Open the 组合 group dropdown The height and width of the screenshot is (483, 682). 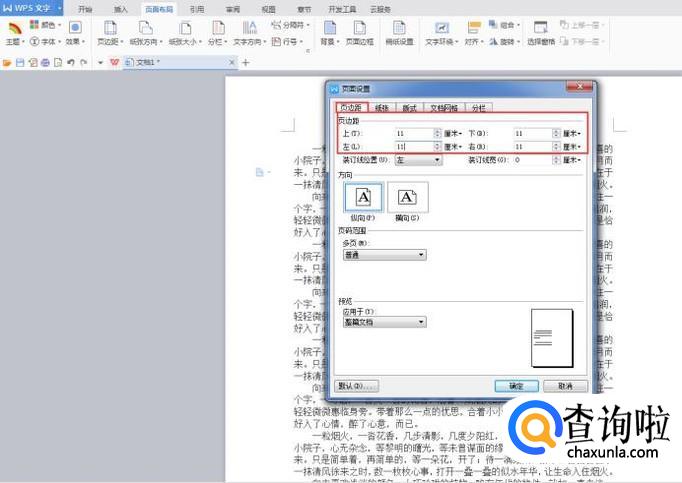tap(505, 25)
